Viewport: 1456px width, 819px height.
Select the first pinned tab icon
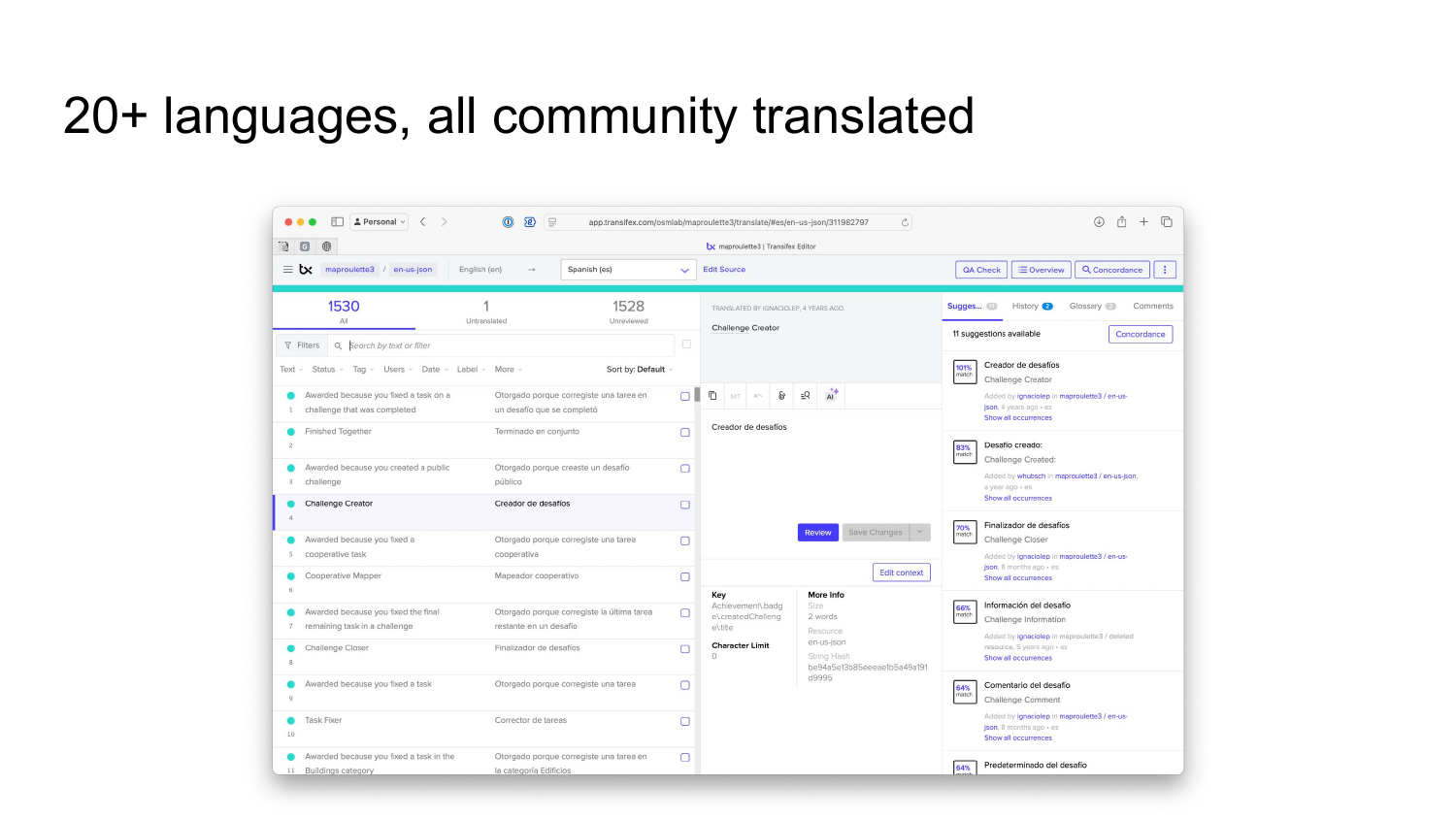[x=283, y=246]
